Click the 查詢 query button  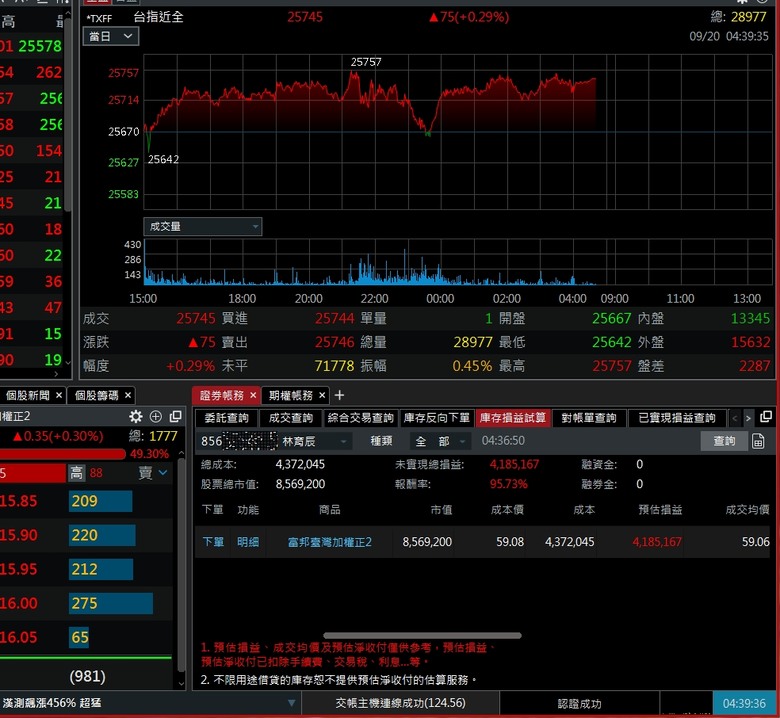[724, 441]
